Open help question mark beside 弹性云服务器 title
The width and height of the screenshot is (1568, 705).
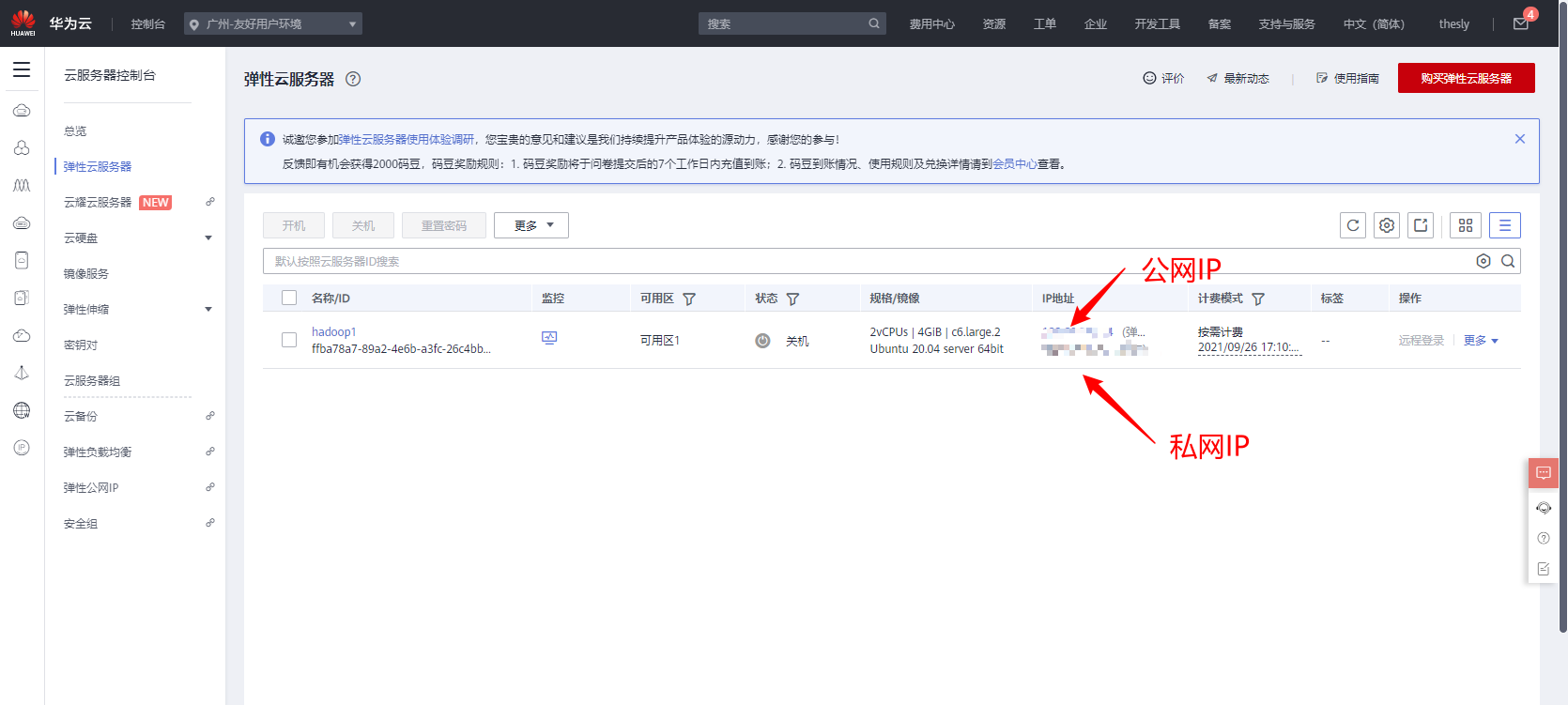pyautogui.click(x=353, y=79)
